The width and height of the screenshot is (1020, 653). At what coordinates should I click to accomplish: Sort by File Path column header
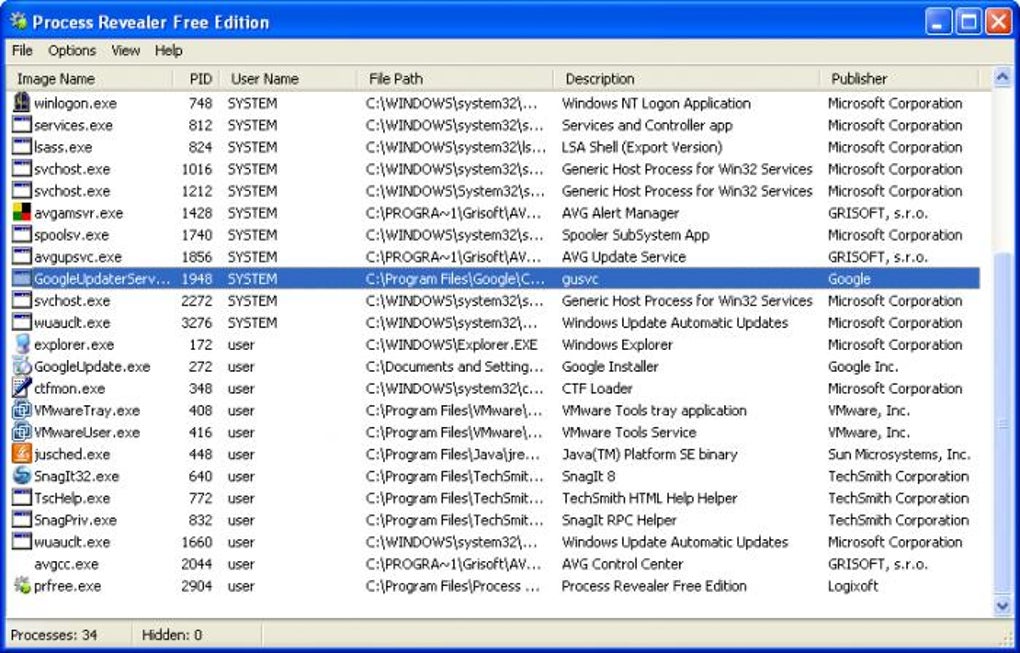(x=455, y=79)
